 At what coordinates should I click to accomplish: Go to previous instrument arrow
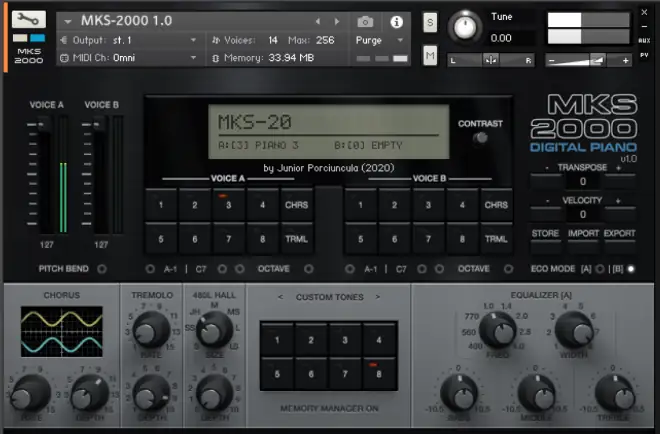(318, 21)
